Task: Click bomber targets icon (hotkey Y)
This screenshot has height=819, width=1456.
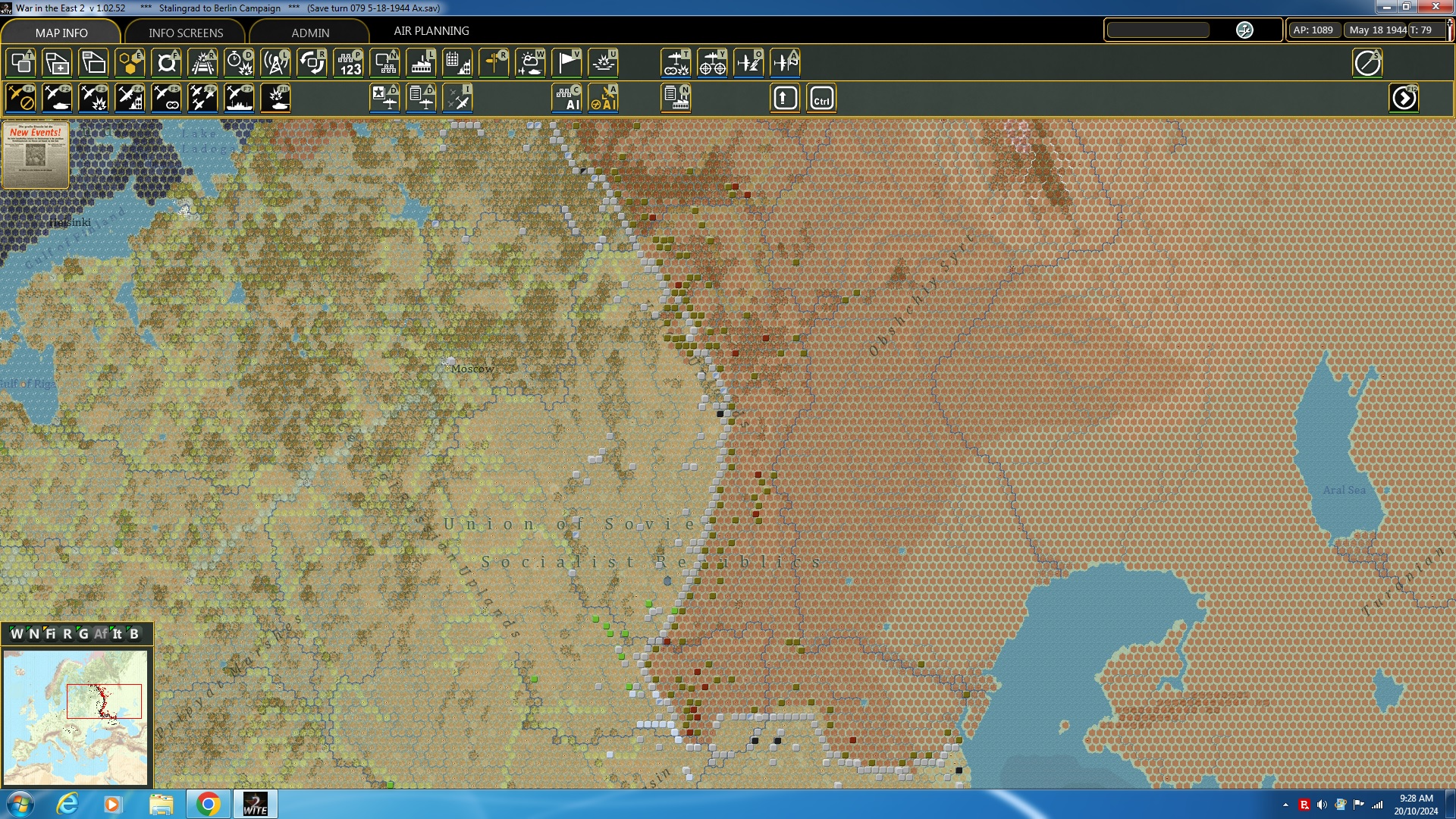Action: coord(712,63)
